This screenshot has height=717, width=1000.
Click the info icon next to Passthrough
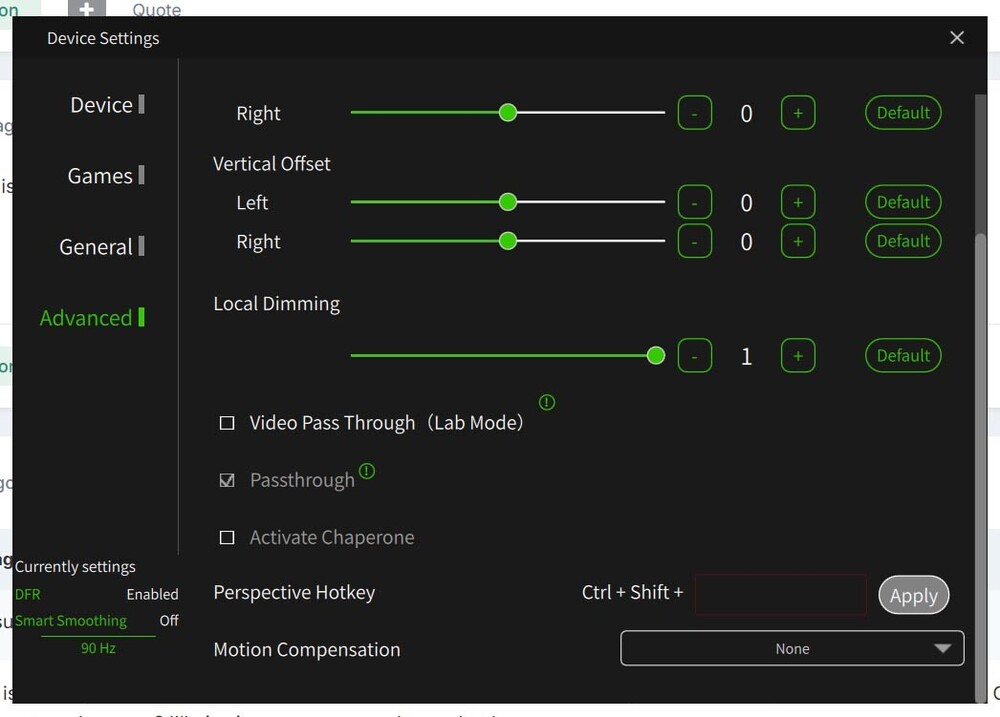click(367, 471)
